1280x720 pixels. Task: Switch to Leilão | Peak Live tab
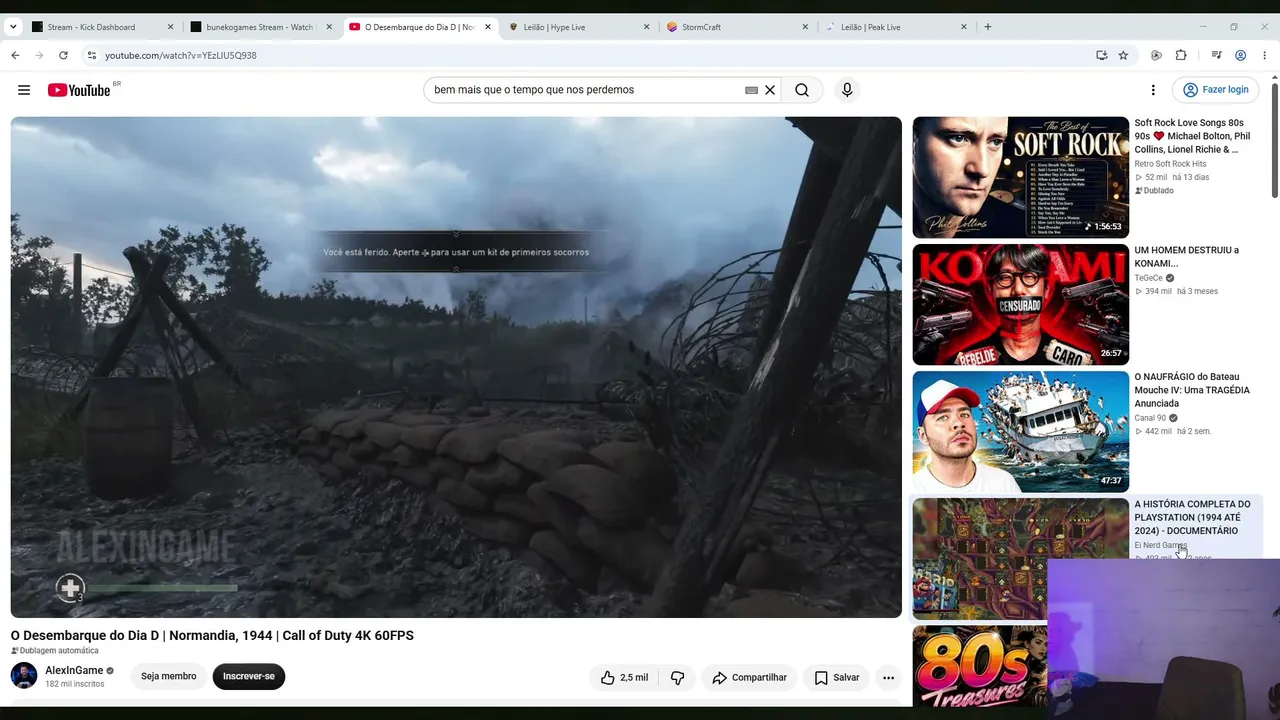coord(896,27)
